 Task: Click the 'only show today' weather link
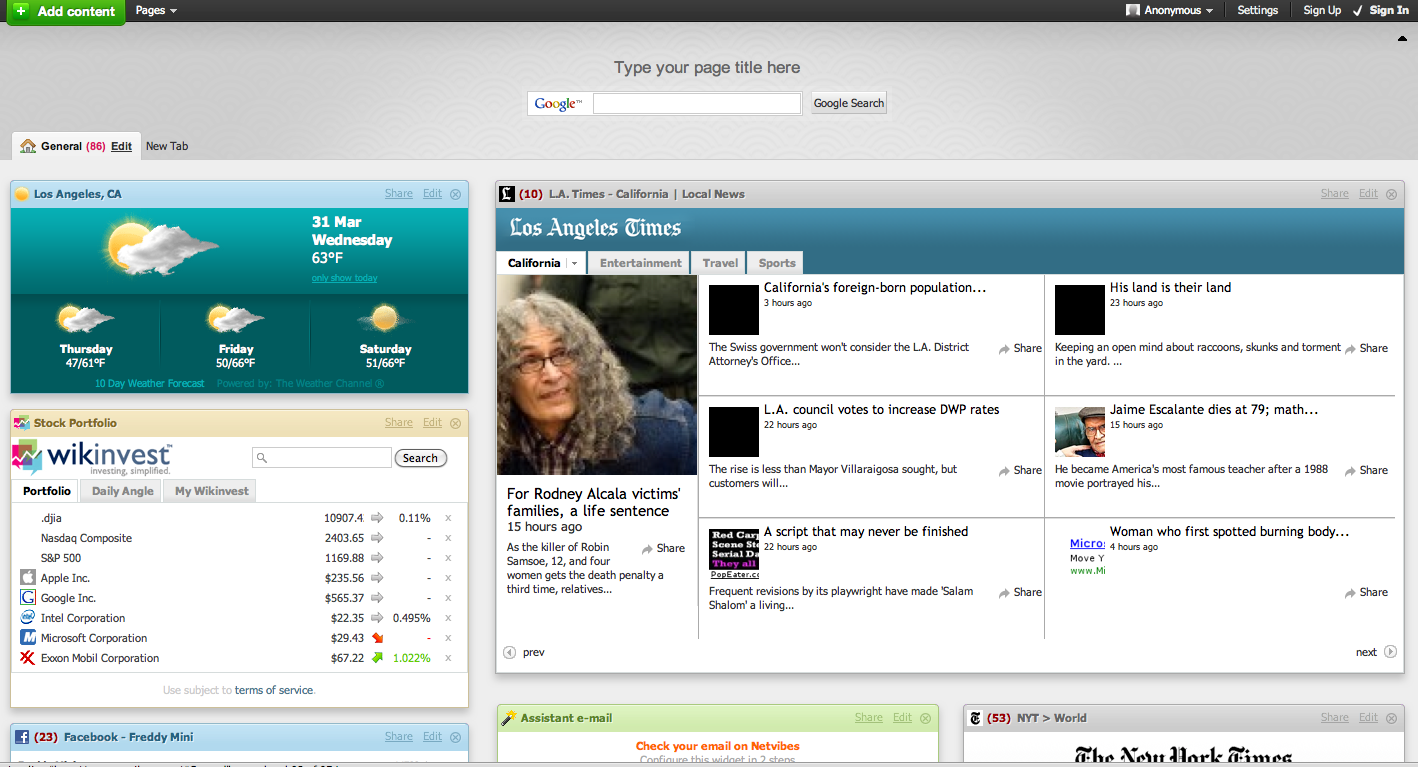pyautogui.click(x=344, y=278)
